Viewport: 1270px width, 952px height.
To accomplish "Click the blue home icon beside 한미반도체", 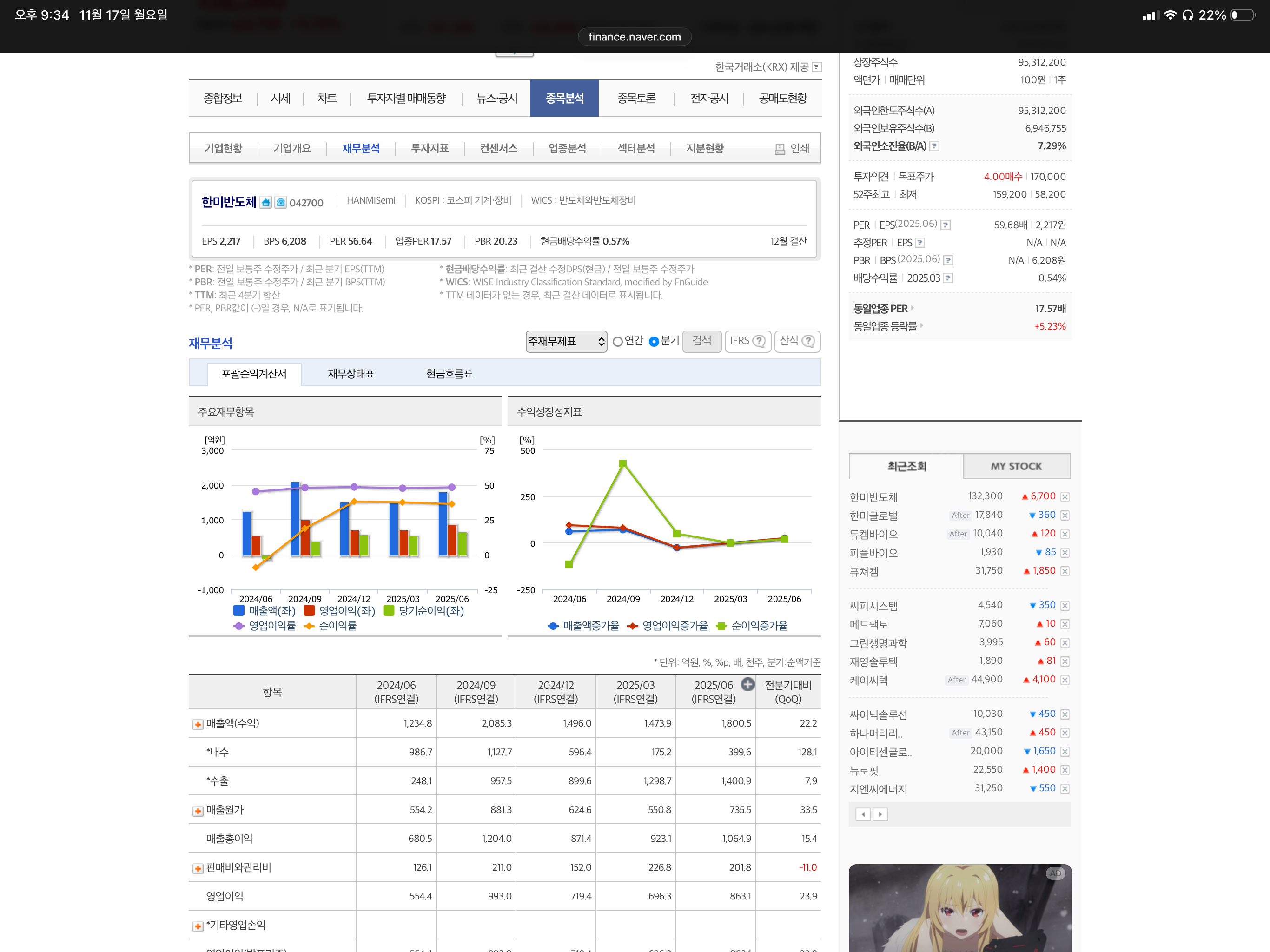I will [x=265, y=202].
